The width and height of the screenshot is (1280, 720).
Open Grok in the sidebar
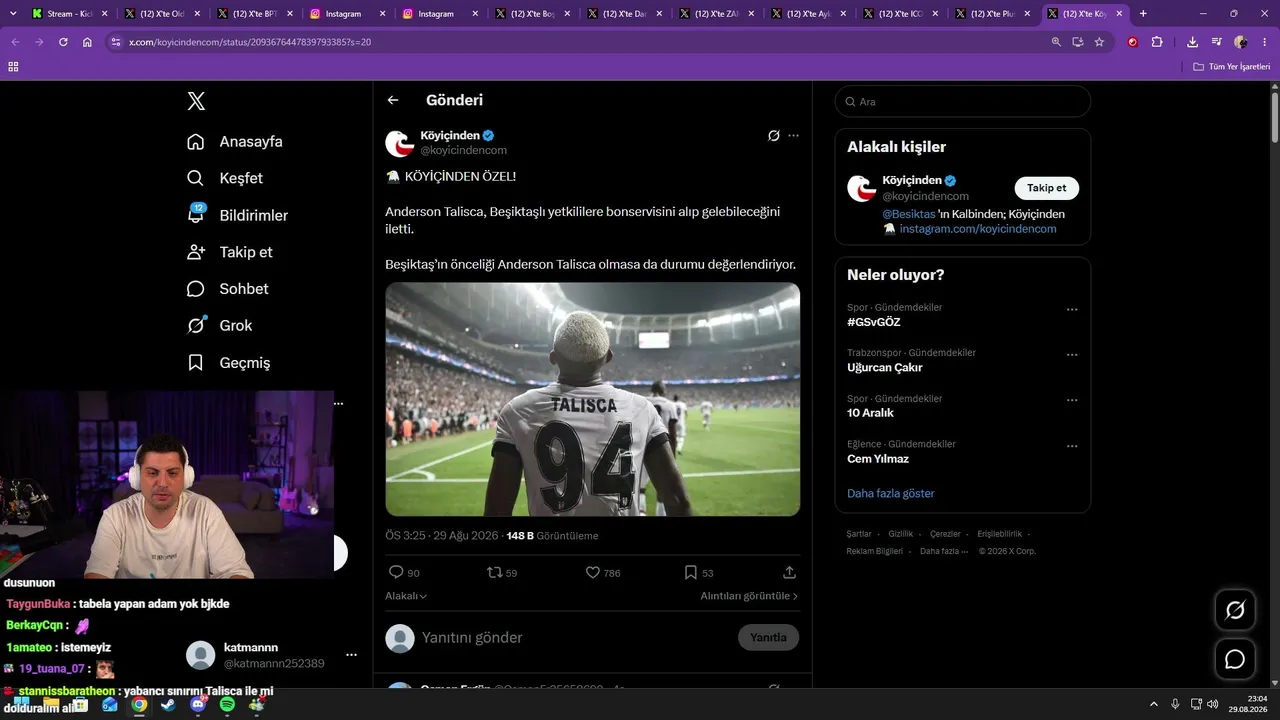[219, 326]
